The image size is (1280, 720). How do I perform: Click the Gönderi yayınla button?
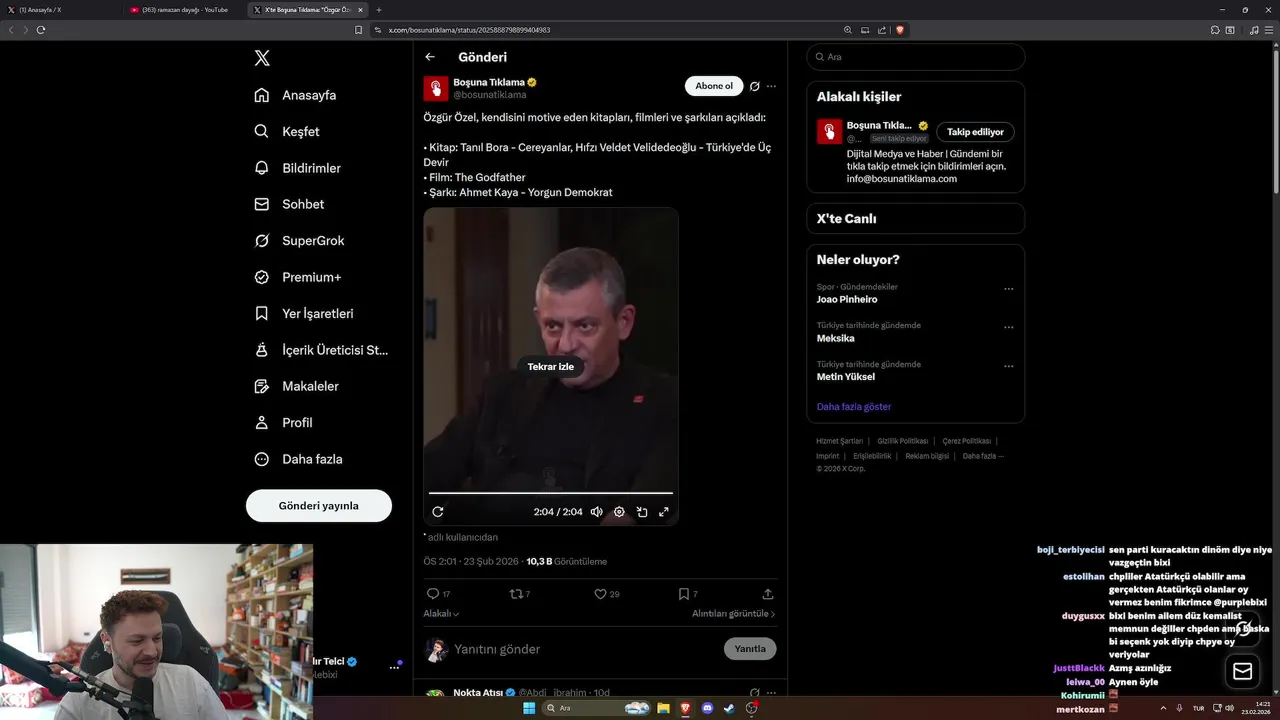pos(319,505)
